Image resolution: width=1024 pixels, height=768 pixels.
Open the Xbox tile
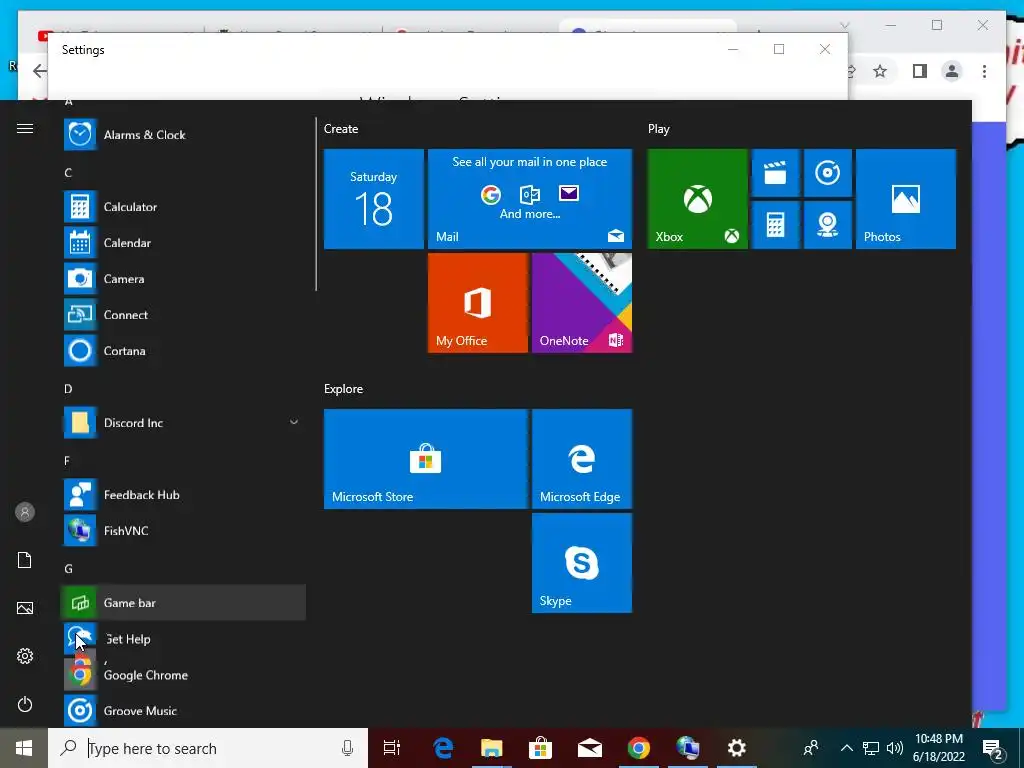[697, 199]
